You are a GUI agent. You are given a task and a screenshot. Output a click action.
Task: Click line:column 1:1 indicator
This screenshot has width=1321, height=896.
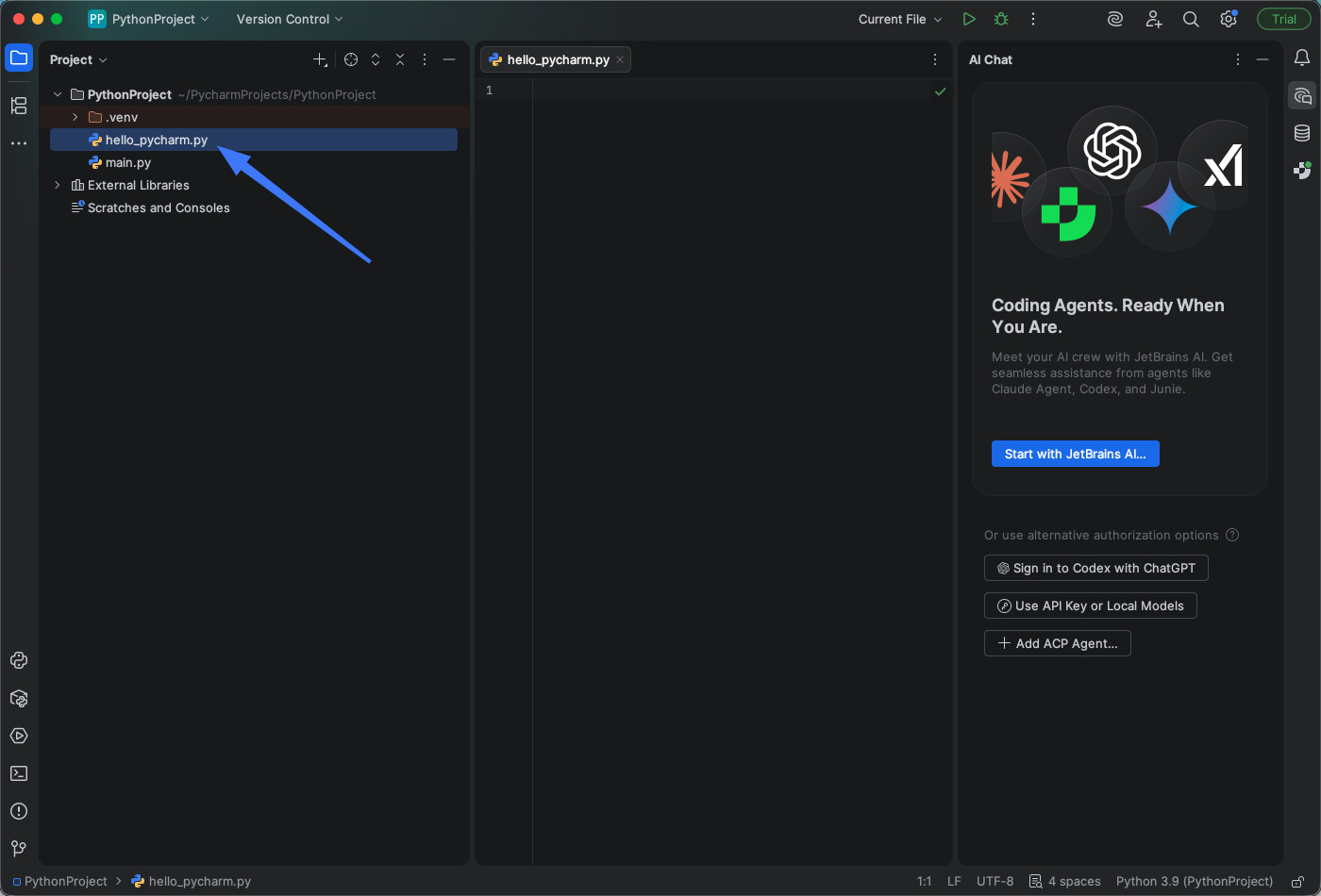(x=924, y=881)
